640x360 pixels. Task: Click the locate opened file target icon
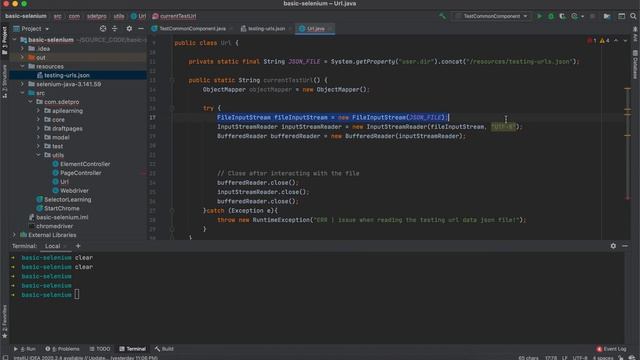(103, 29)
